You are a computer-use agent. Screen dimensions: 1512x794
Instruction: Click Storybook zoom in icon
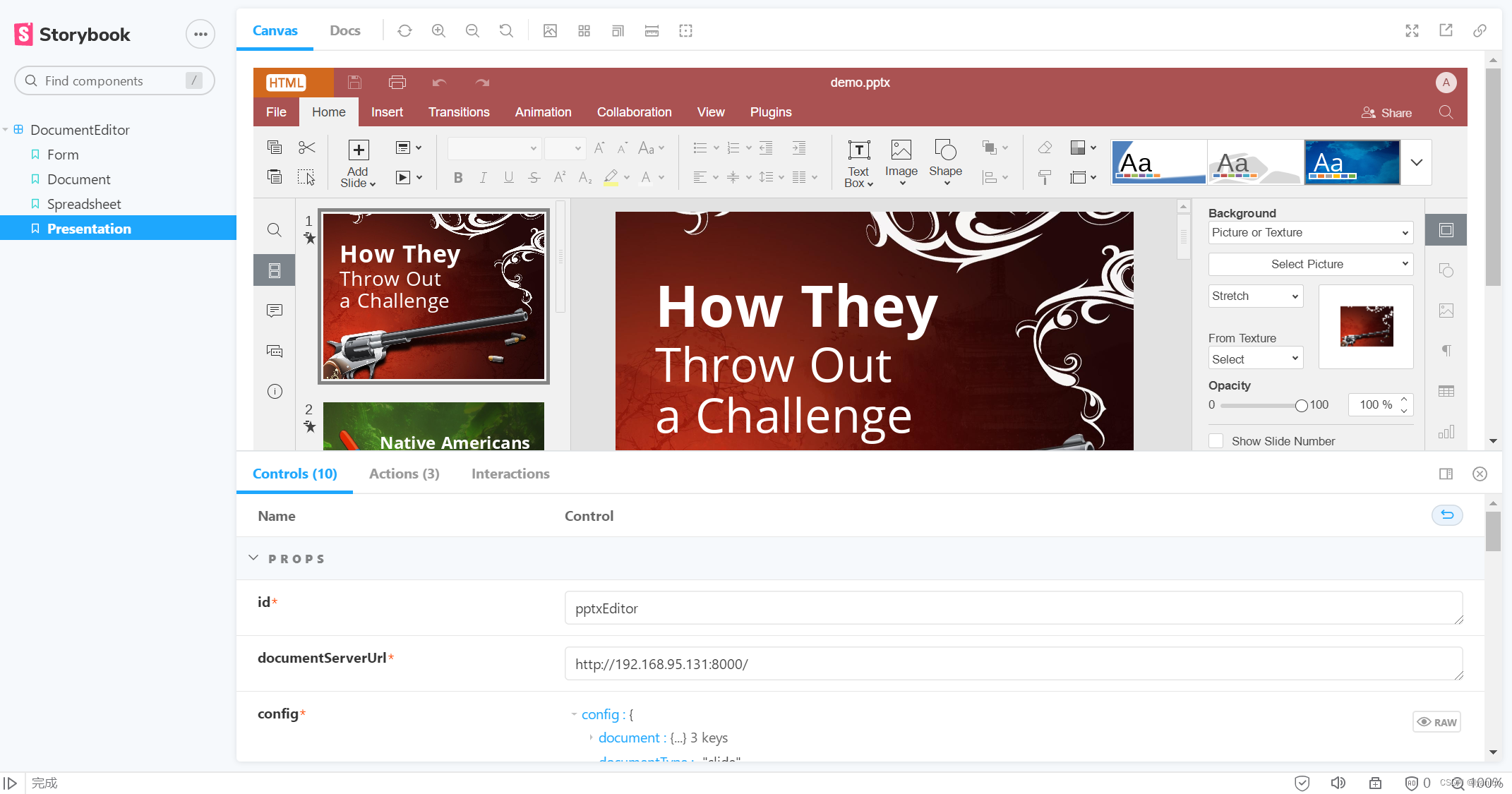pos(438,30)
